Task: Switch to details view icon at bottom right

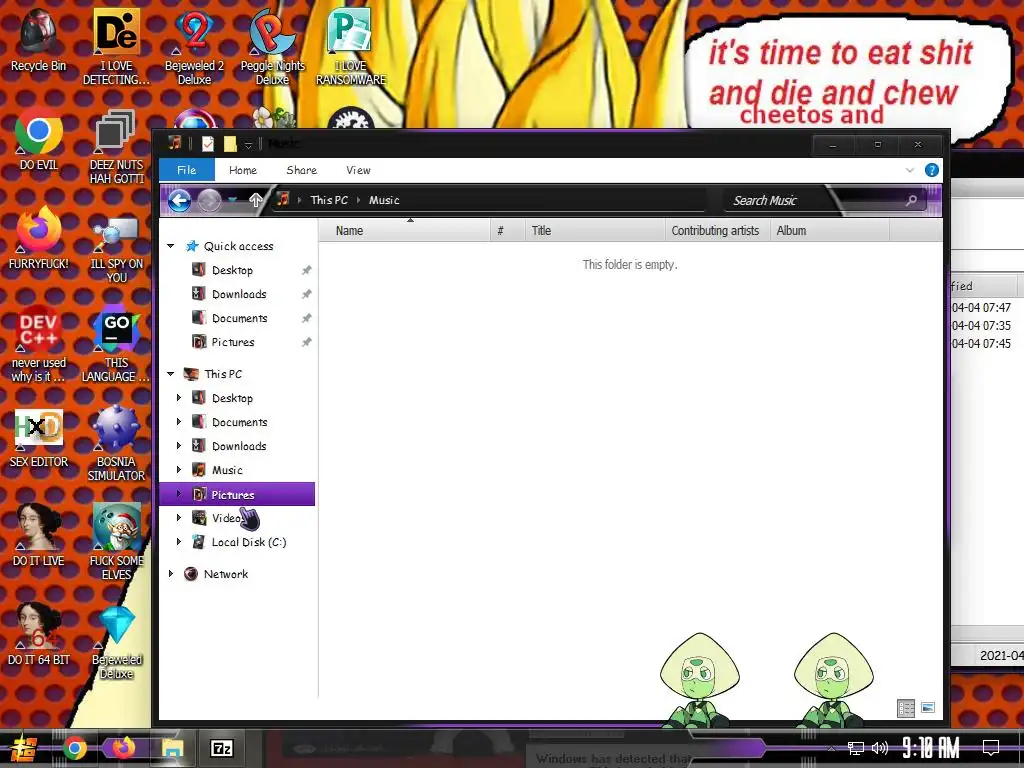Action: (906, 708)
